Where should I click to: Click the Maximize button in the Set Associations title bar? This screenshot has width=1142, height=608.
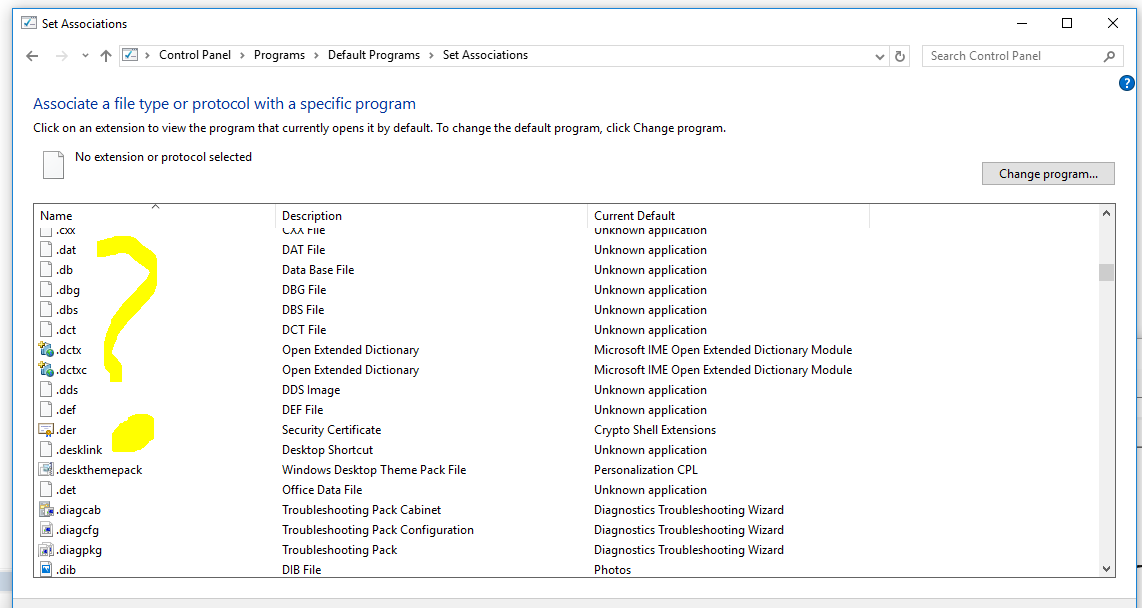click(1067, 23)
